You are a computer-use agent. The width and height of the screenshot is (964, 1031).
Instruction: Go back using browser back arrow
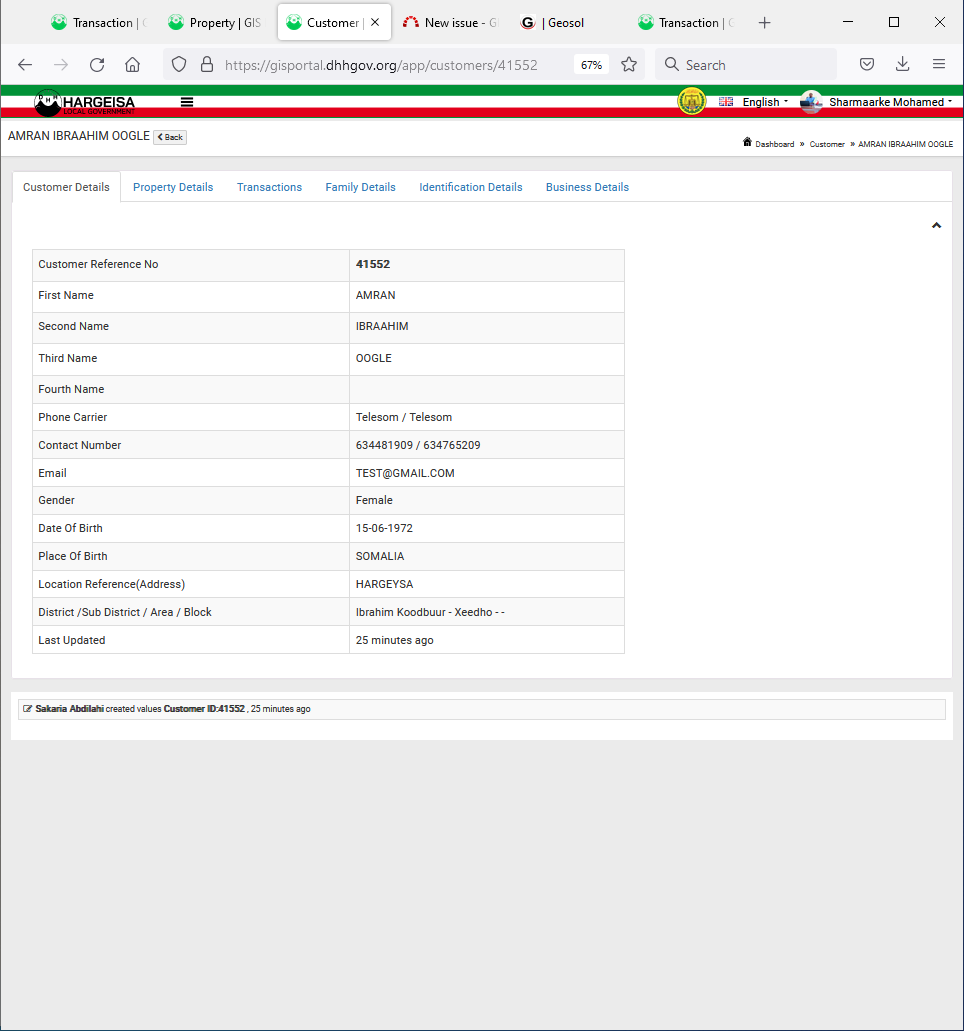(x=25, y=64)
